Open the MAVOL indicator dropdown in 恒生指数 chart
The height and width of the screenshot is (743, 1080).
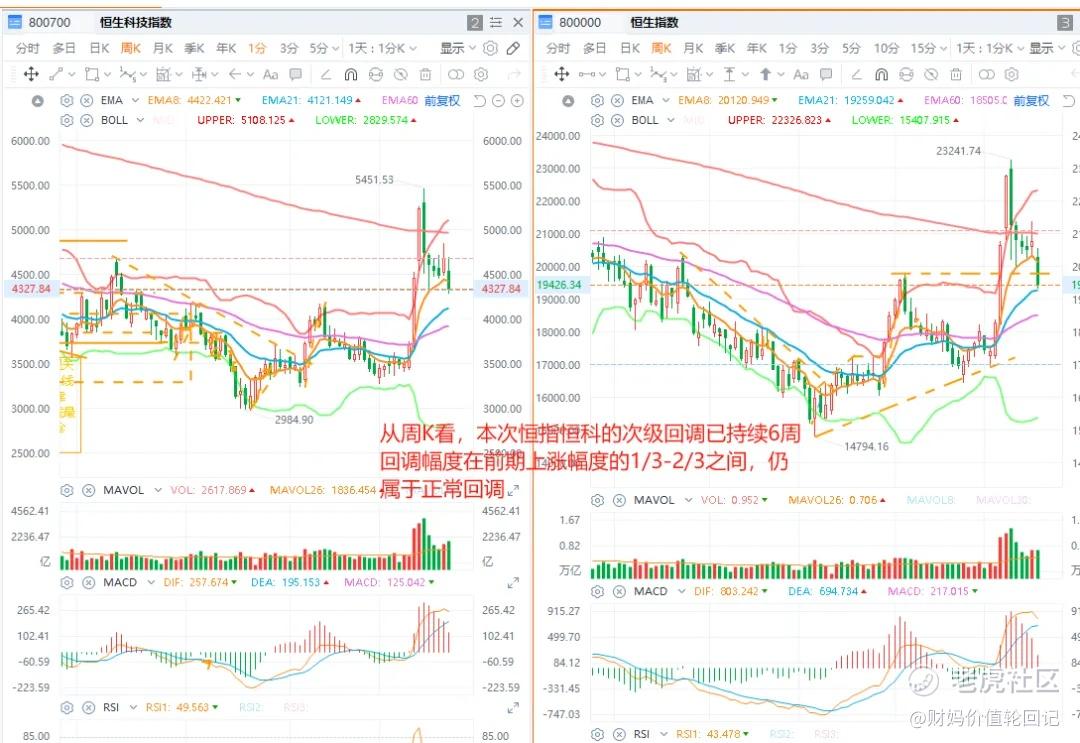point(688,500)
